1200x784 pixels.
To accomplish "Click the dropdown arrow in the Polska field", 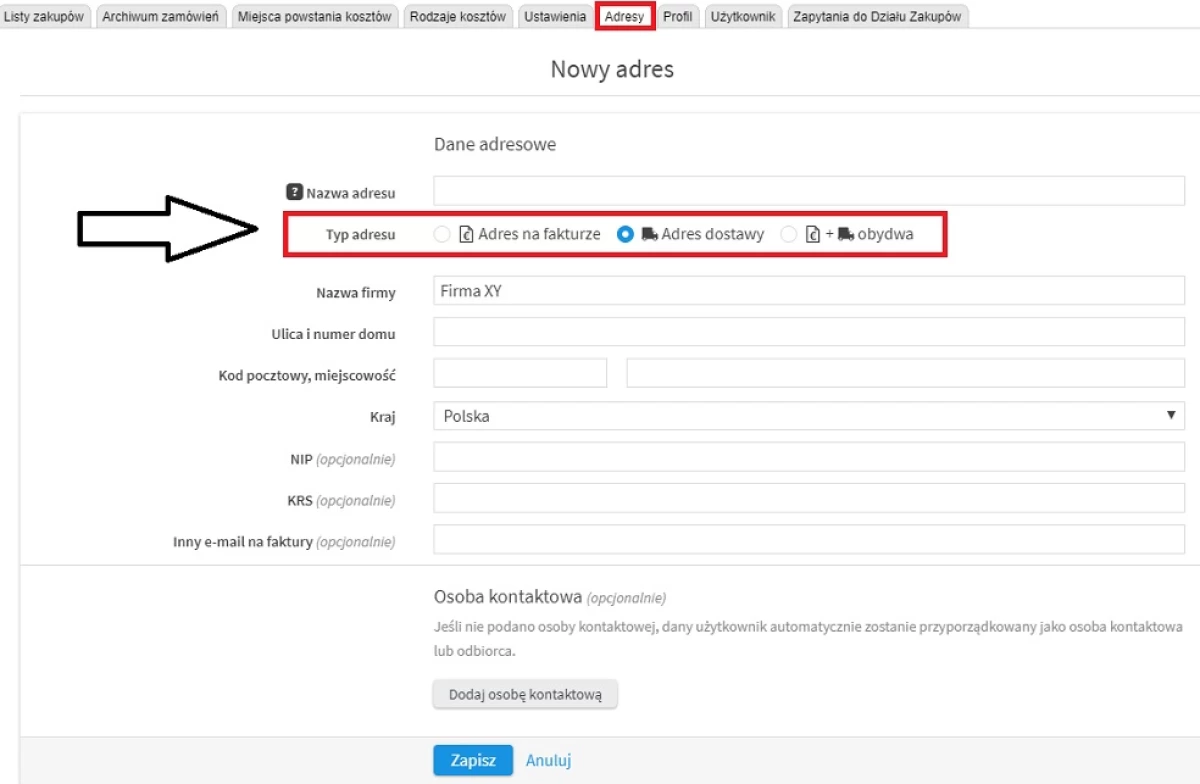I will [1170, 415].
